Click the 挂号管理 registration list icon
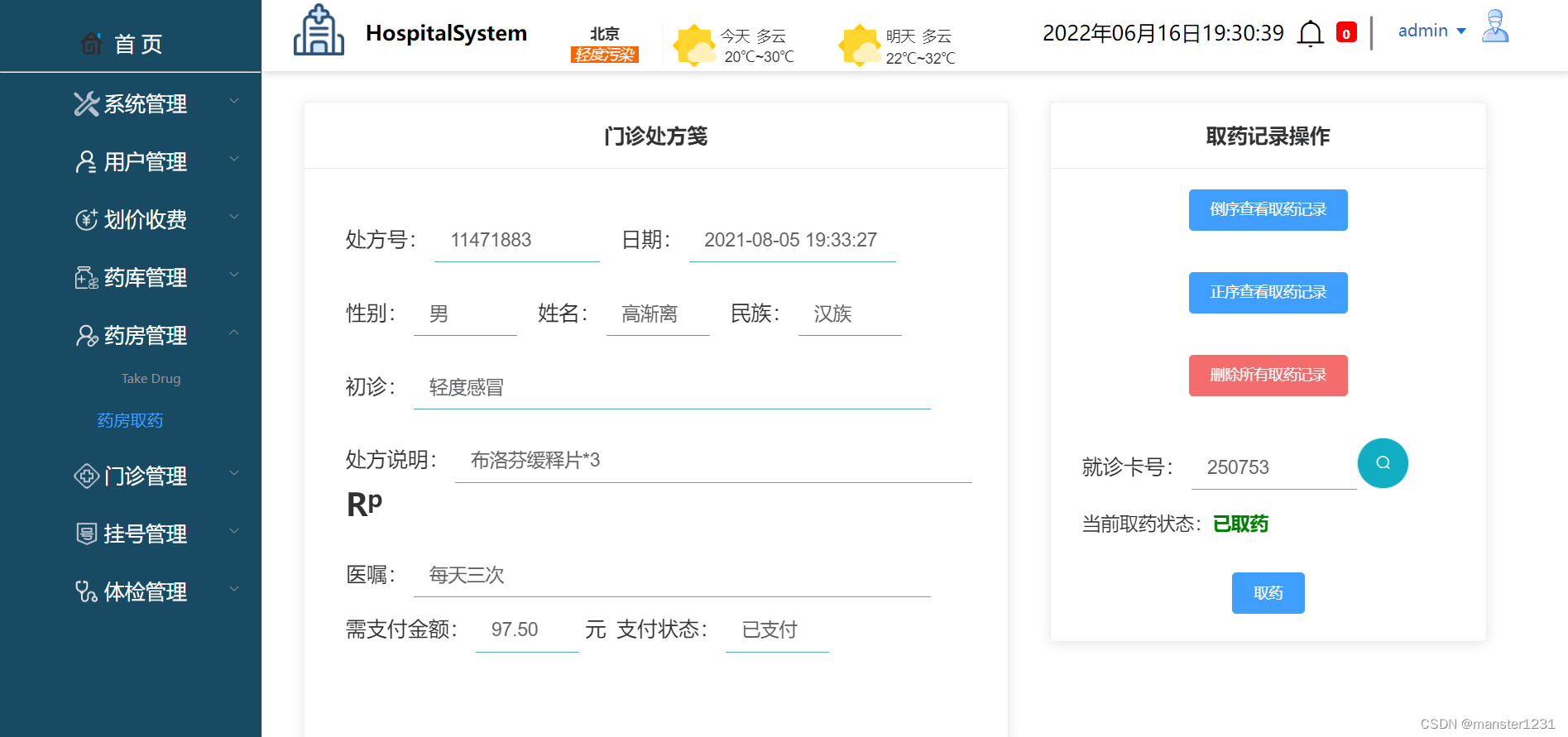Image resolution: width=1568 pixels, height=737 pixels. pos(86,534)
